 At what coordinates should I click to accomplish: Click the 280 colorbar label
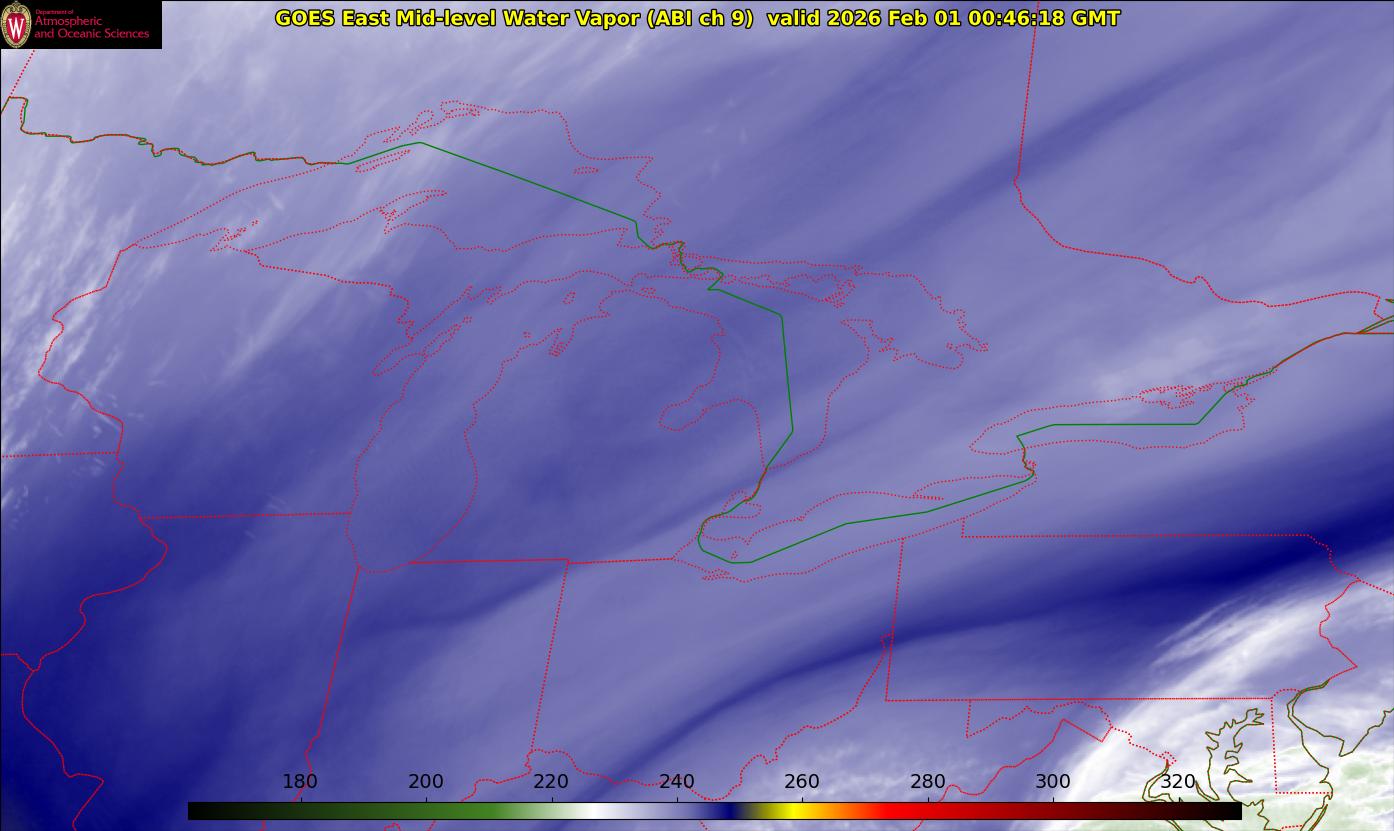(x=928, y=781)
